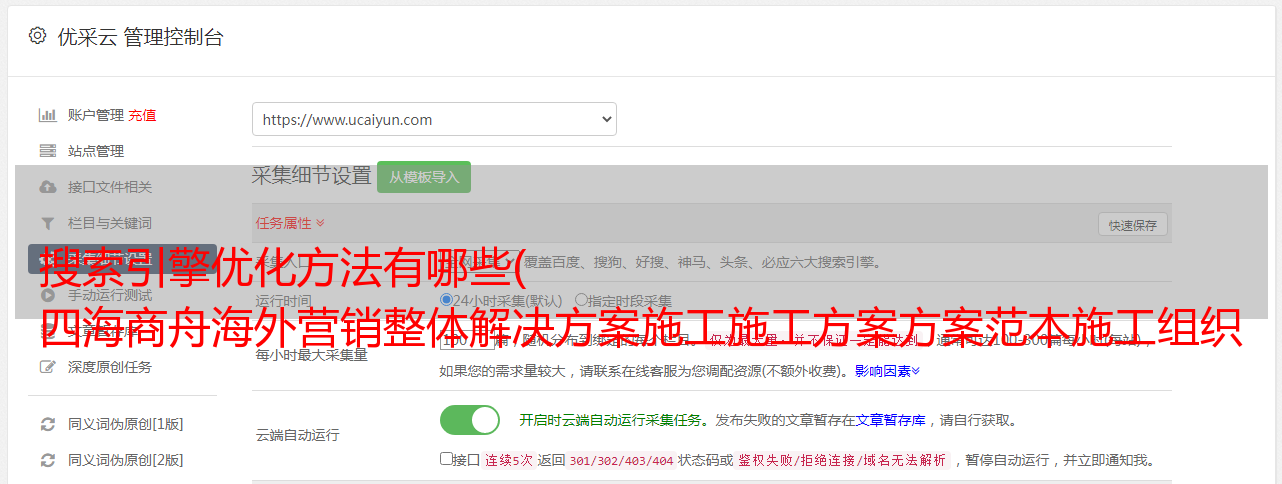Toggle the 云端自动运行 switch off

pos(470,420)
